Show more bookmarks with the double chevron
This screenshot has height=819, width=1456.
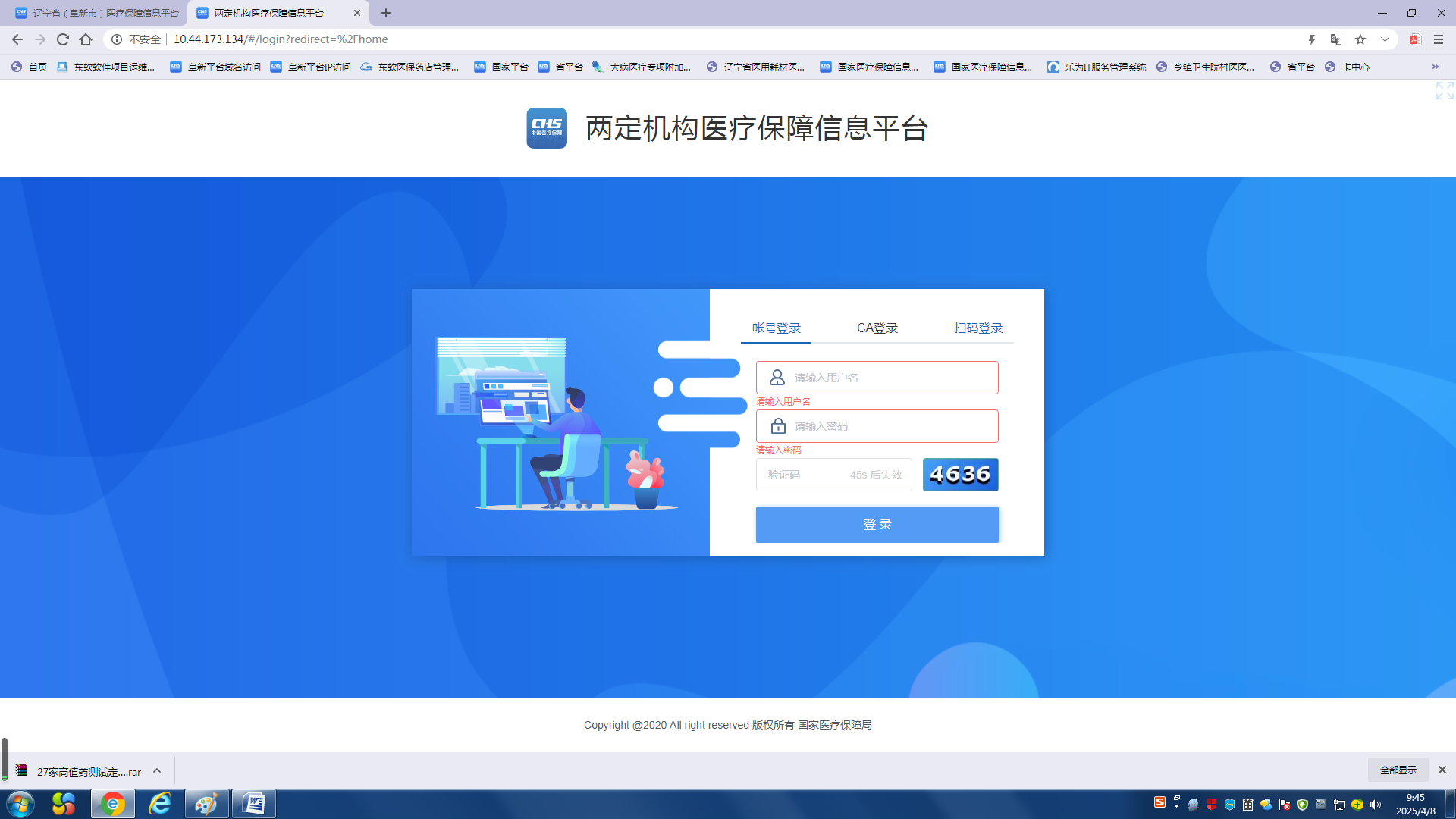(1436, 67)
